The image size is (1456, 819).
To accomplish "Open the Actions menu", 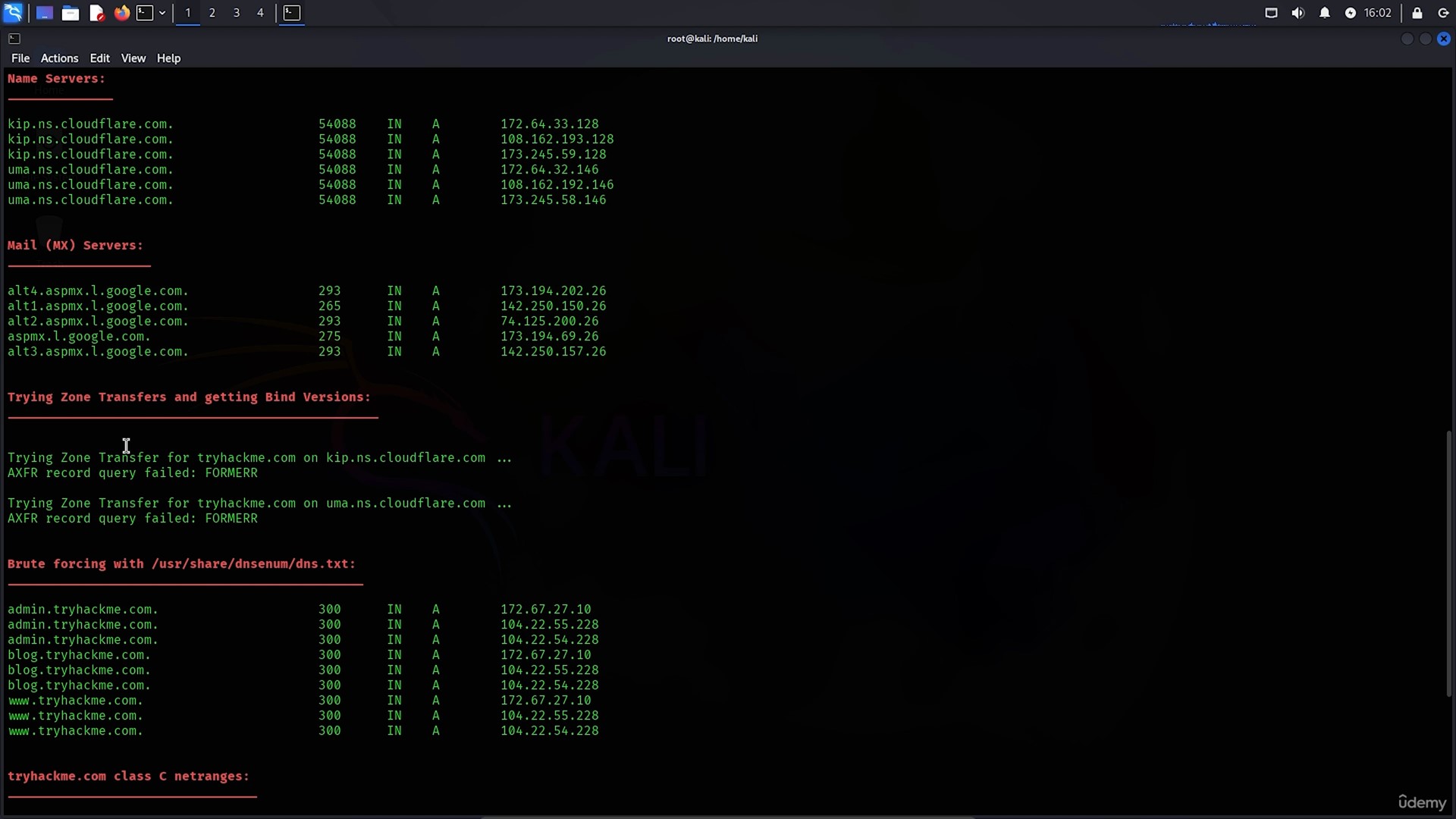I will pos(59,58).
